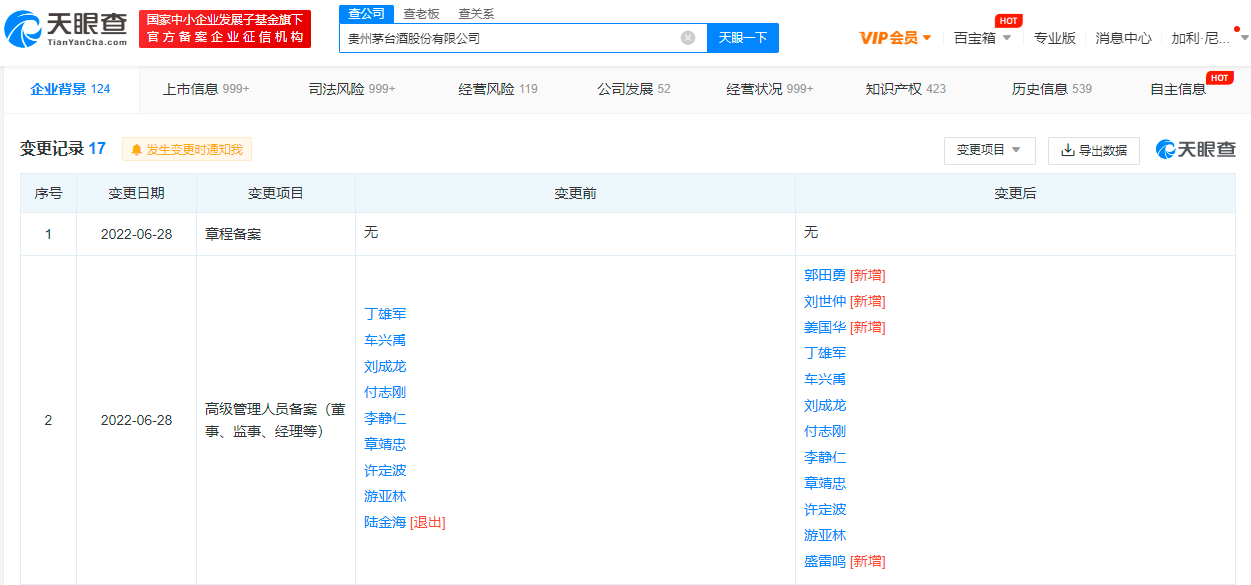Open 章靖忠 link in 变更前 column

pos(385,444)
